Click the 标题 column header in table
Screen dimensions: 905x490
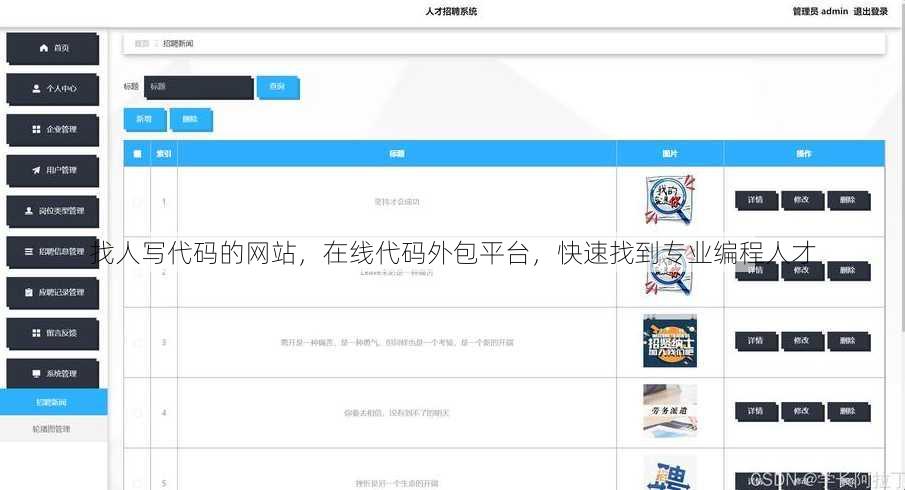tap(397, 154)
